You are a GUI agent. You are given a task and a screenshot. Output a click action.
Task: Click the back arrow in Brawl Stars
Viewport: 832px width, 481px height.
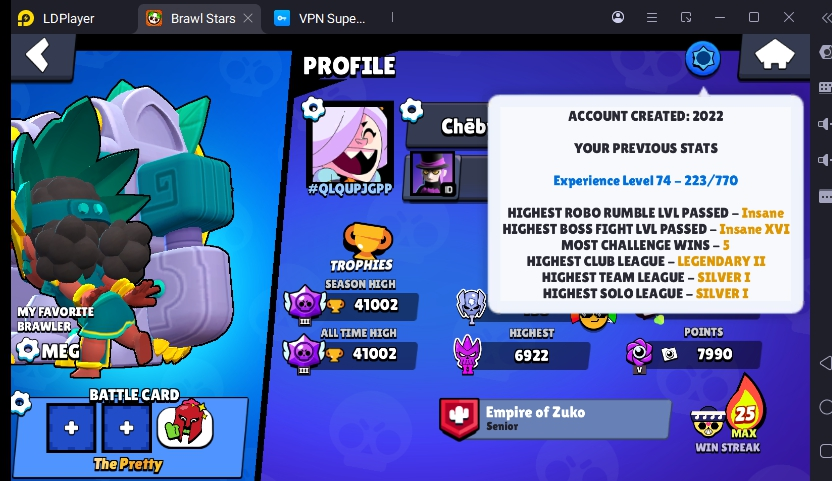pyautogui.click(x=38, y=55)
